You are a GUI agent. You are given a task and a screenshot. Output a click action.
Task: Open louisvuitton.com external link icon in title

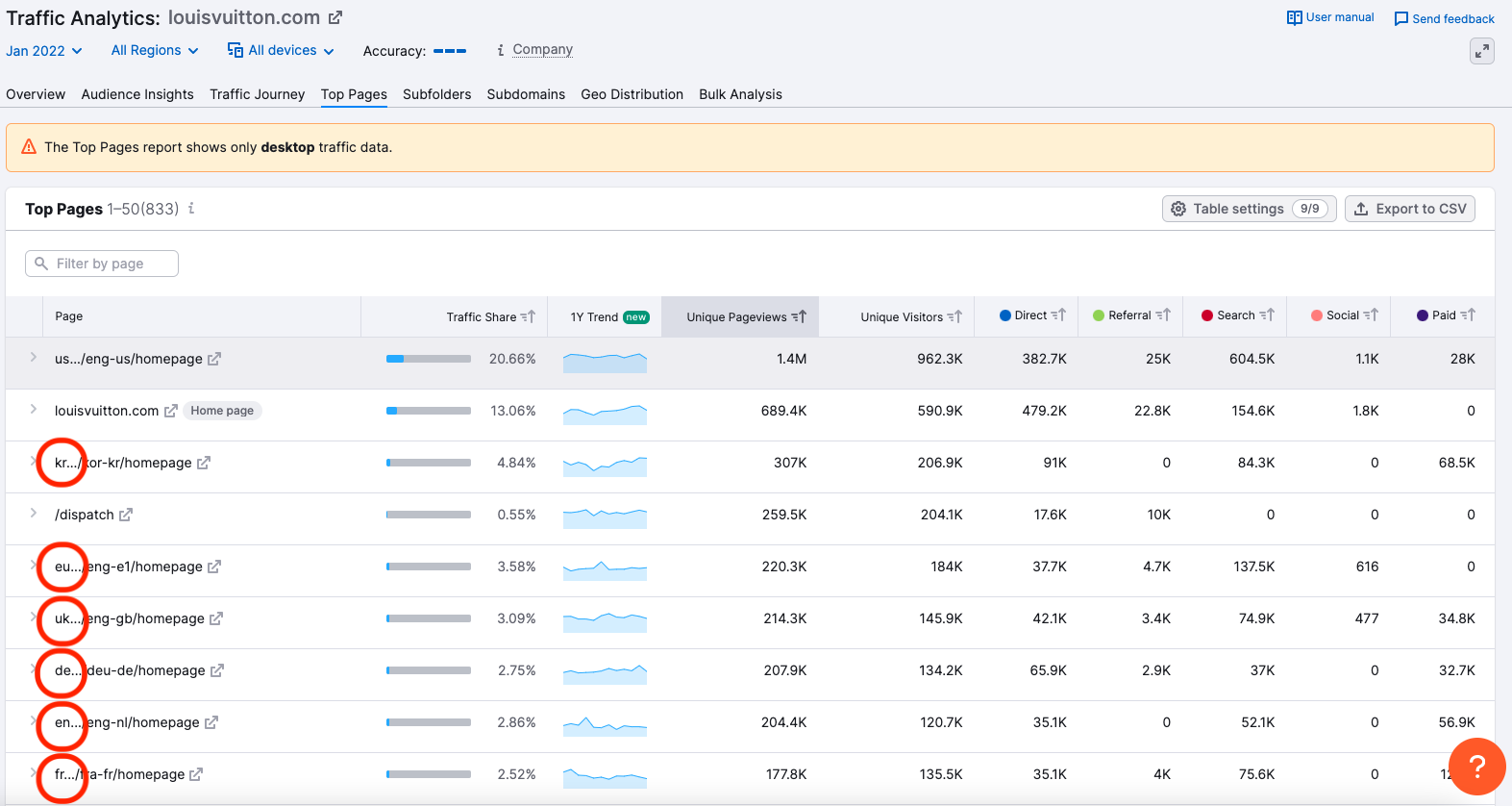pyautogui.click(x=335, y=17)
